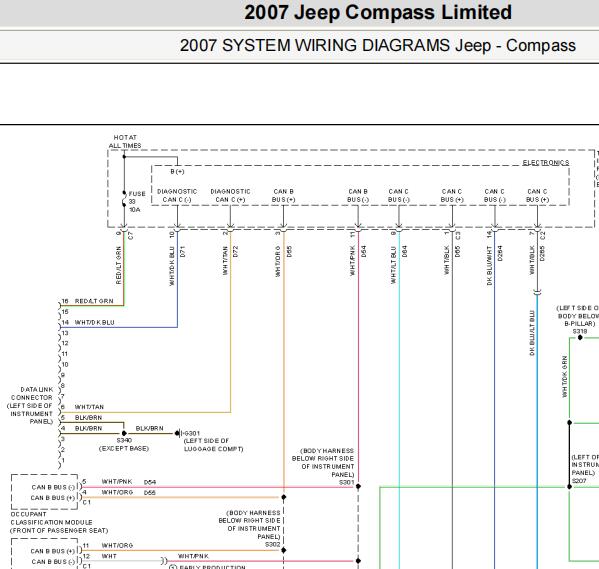
Task: Click the 'HOT AT ALL TIMES' label
Action: click(125, 141)
